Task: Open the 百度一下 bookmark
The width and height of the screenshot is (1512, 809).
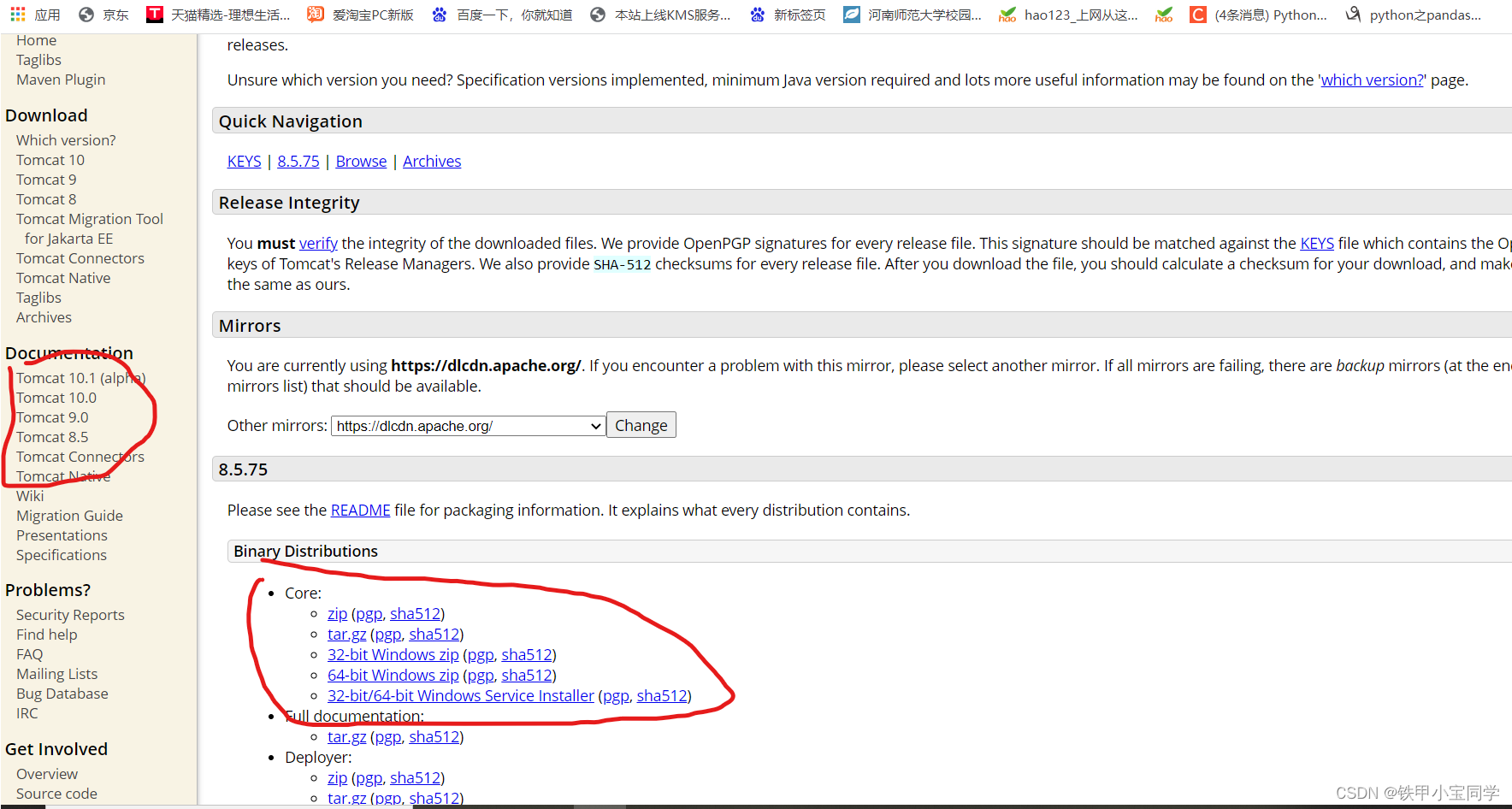Action: pos(502,15)
